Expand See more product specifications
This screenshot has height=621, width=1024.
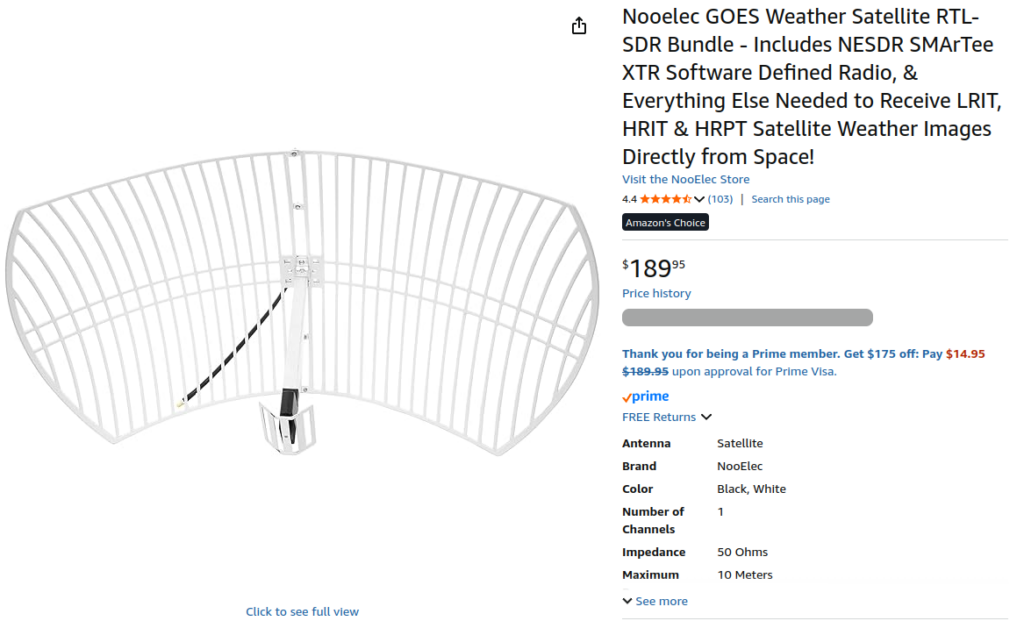655,601
